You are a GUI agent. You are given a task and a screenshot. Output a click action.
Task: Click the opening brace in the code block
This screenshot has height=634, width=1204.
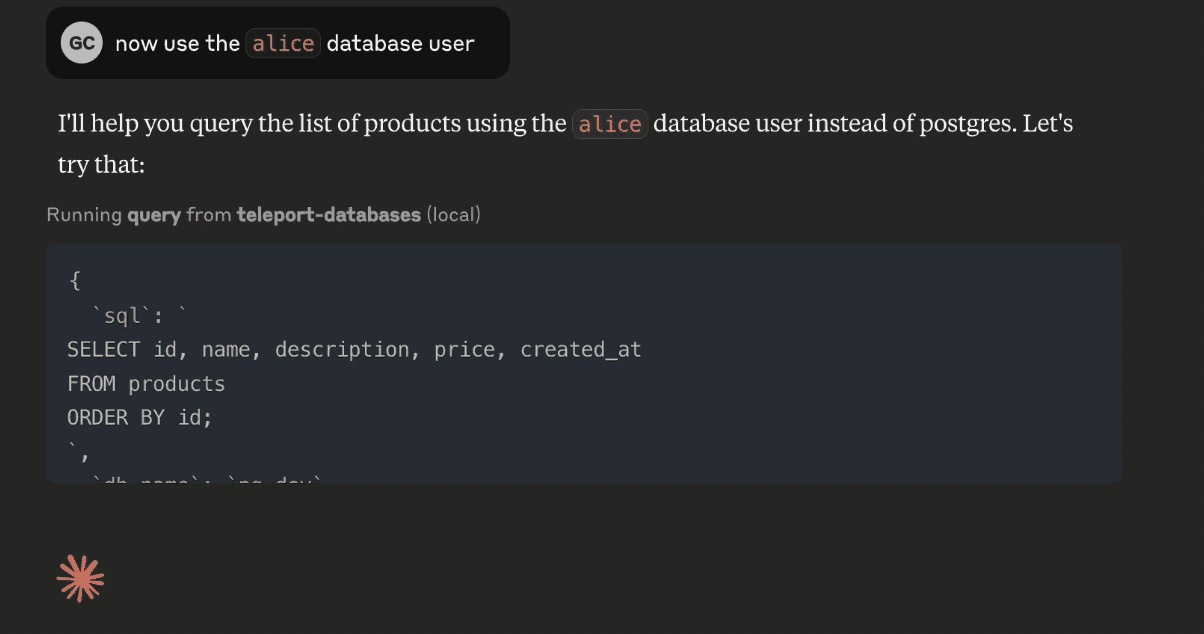(x=76, y=281)
